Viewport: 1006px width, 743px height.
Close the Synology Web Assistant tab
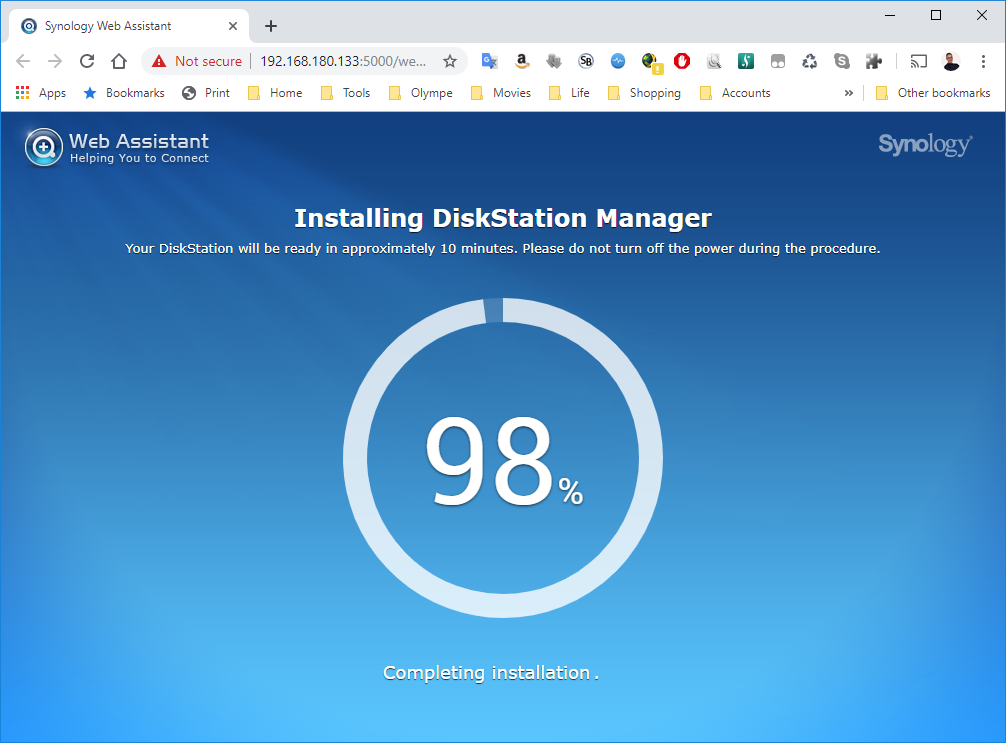coord(233,26)
